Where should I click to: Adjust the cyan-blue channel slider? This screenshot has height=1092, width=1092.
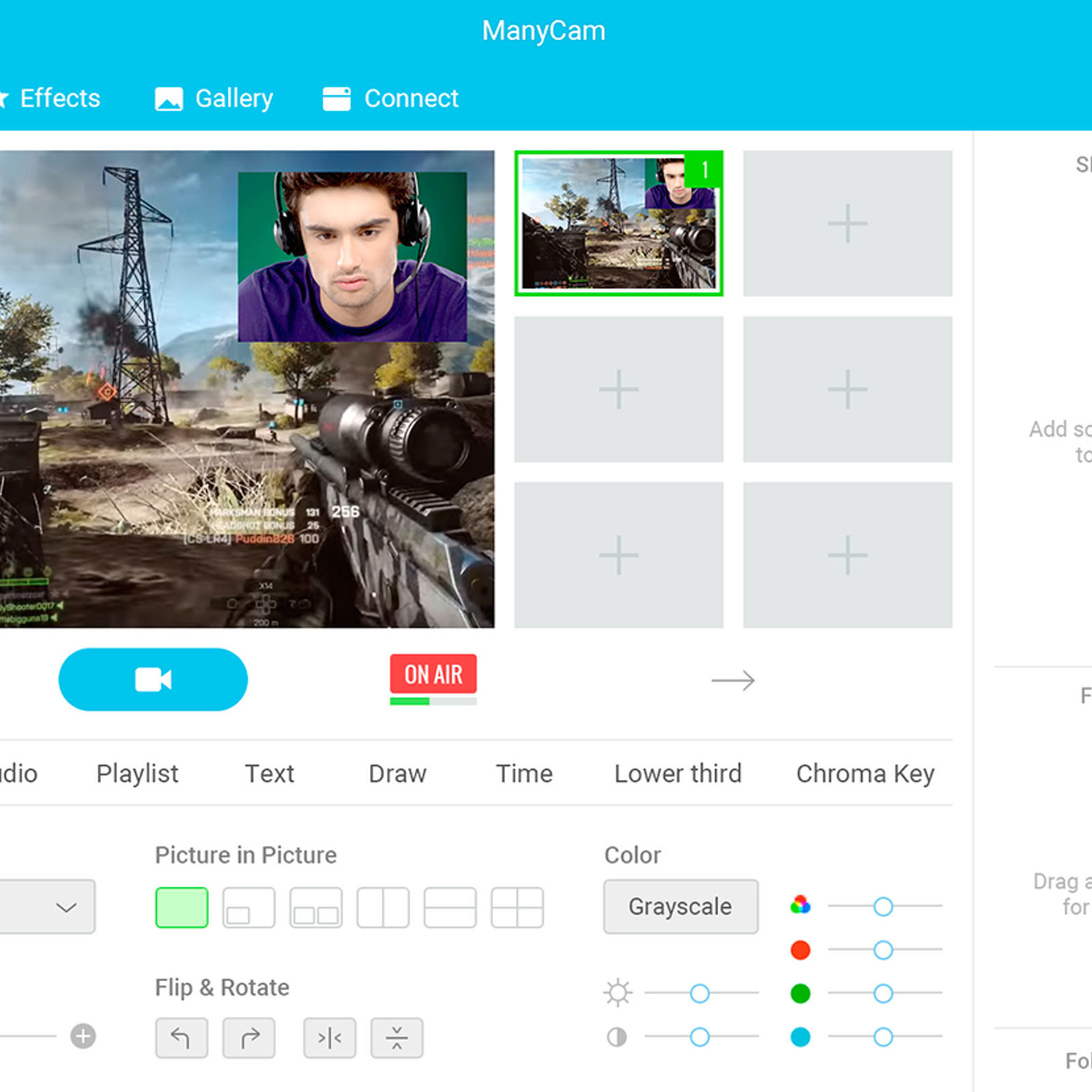pyautogui.click(x=883, y=1037)
